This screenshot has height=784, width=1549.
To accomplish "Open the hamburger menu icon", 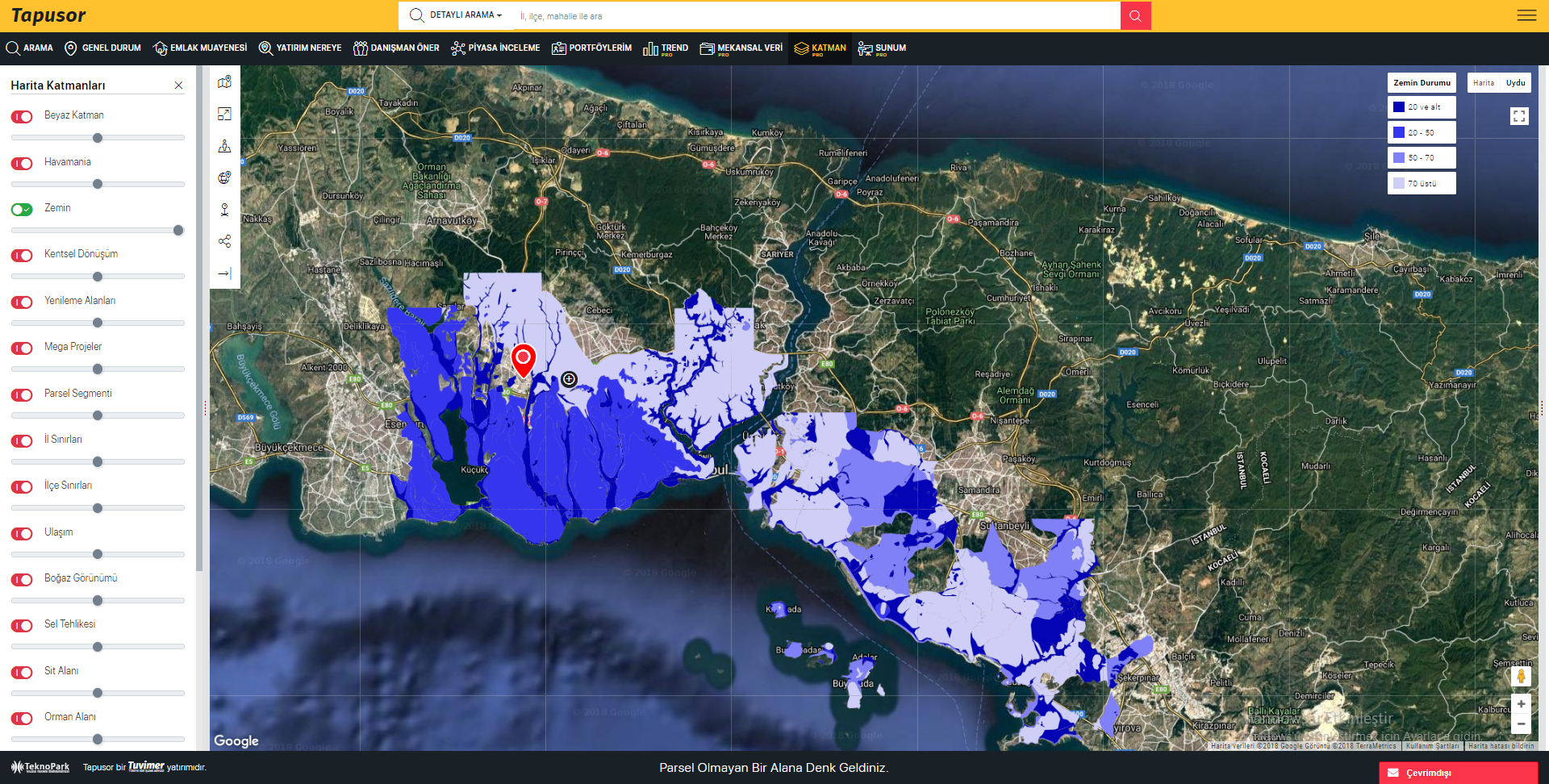I will tap(1526, 15).
